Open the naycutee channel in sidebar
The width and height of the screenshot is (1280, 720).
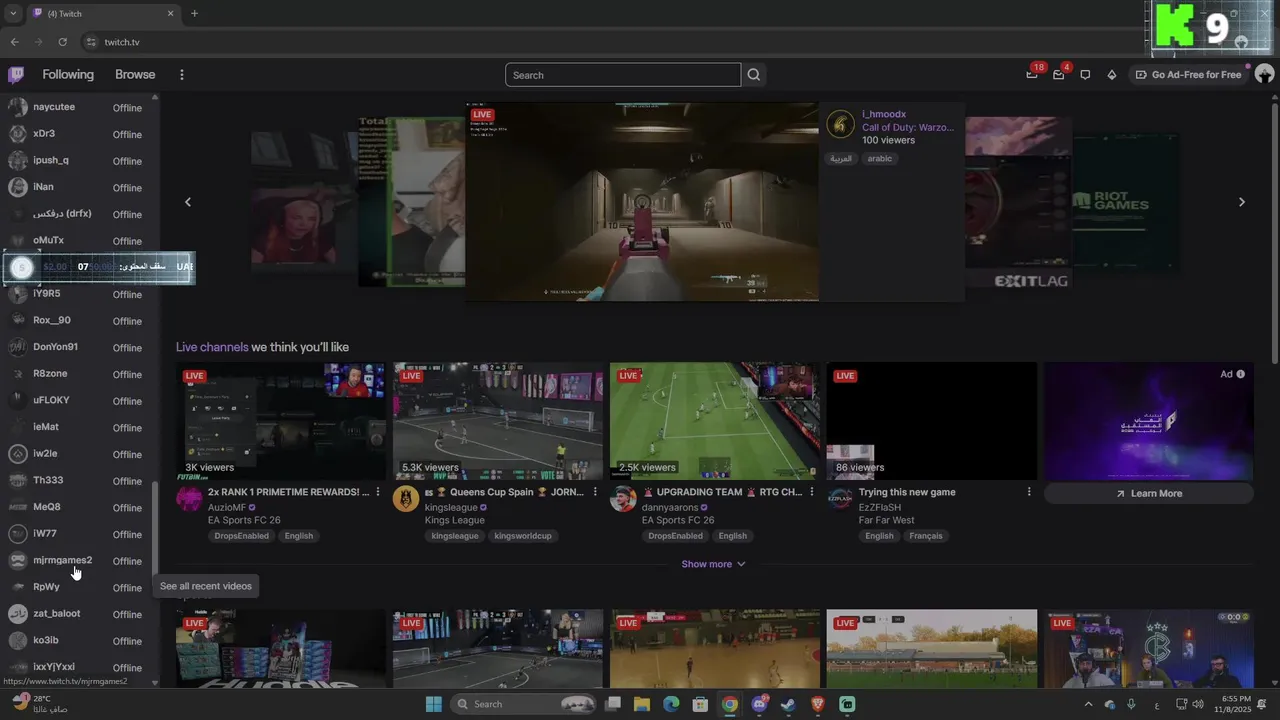click(x=80, y=107)
